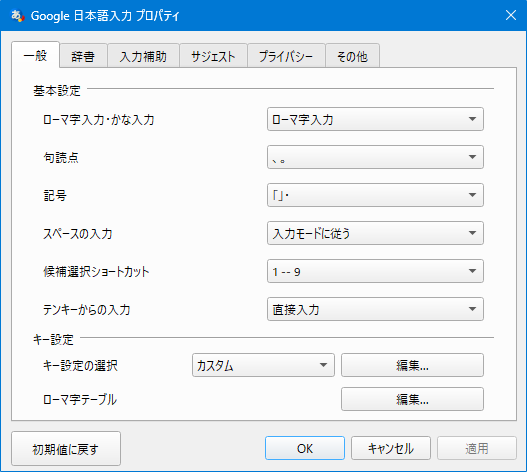Click 編集 button for キー設定
The image size is (527, 472).
pos(412,365)
